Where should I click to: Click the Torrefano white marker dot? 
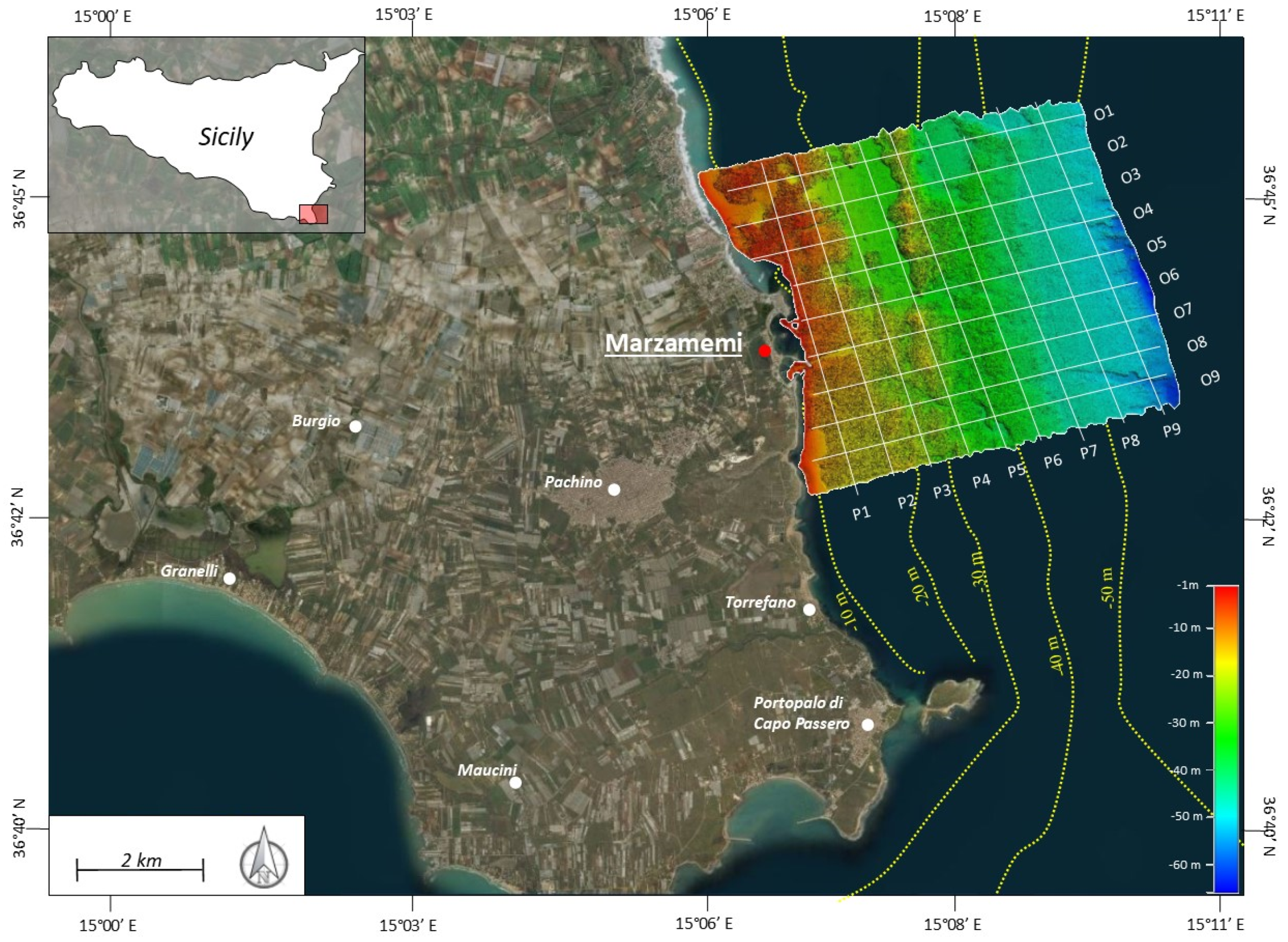coord(809,610)
